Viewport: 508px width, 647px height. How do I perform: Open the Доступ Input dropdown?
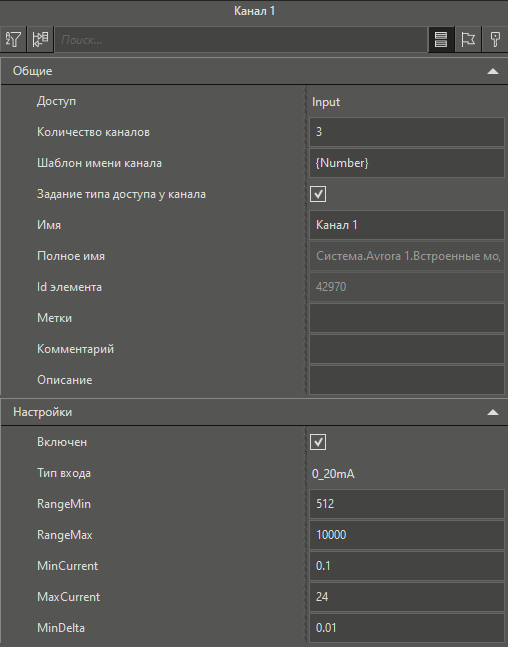[x=407, y=102]
